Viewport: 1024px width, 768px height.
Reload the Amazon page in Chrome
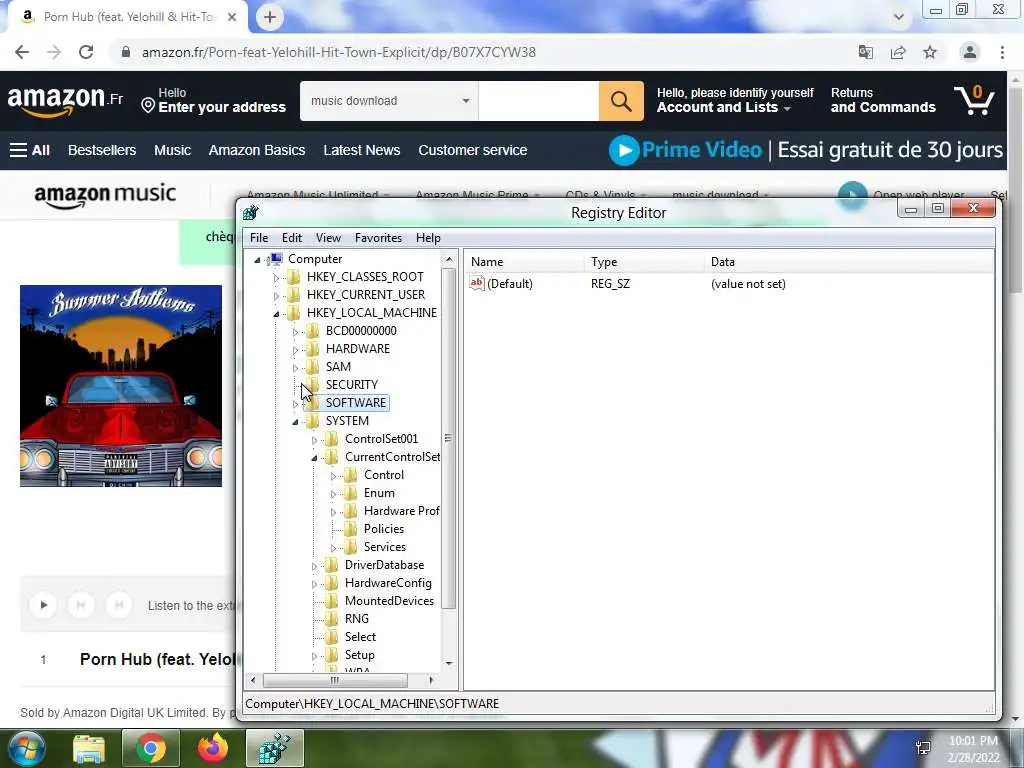pos(86,52)
